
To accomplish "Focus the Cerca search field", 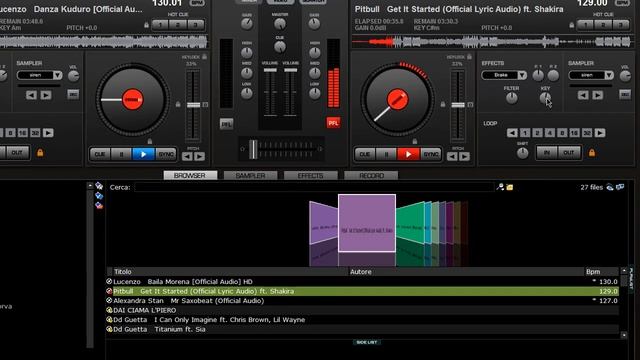I will [313, 187].
